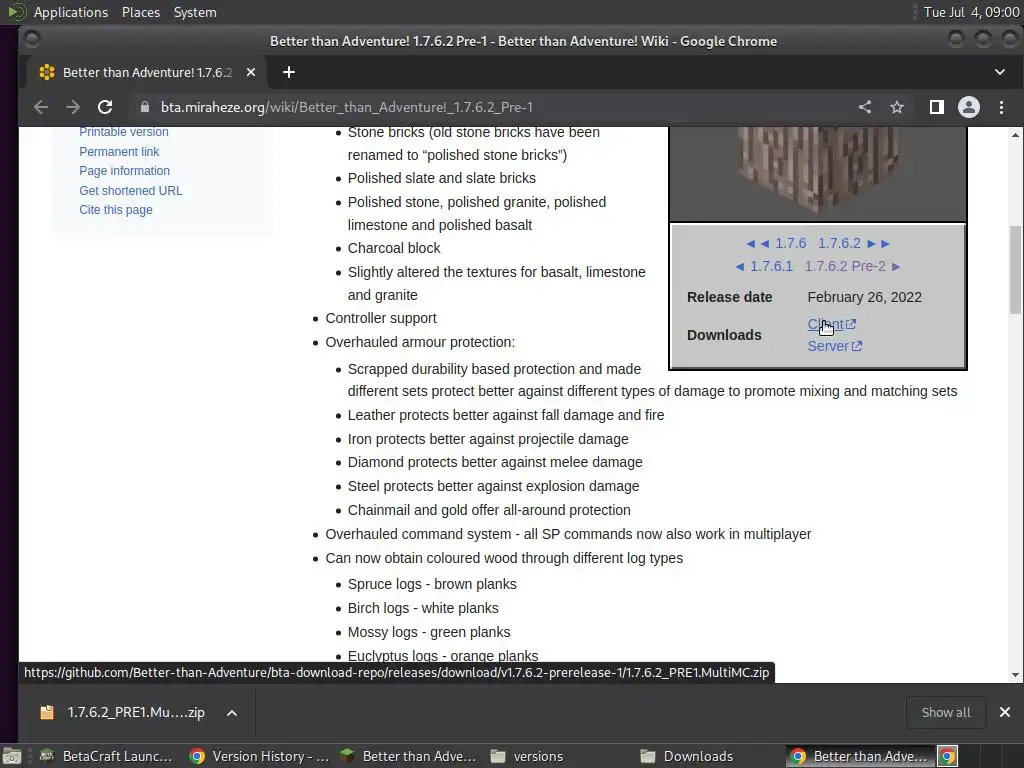Close the Better than Adventure tab
The height and width of the screenshot is (768, 1024).
tap(251, 72)
